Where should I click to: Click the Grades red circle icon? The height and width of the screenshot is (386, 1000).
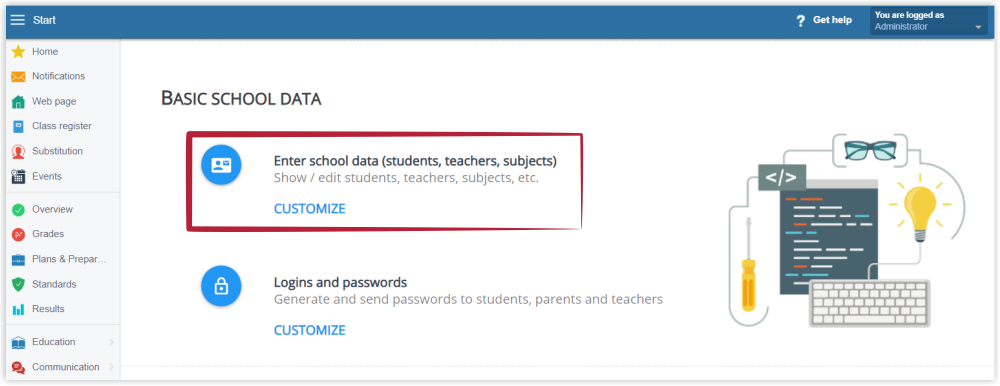(18, 235)
